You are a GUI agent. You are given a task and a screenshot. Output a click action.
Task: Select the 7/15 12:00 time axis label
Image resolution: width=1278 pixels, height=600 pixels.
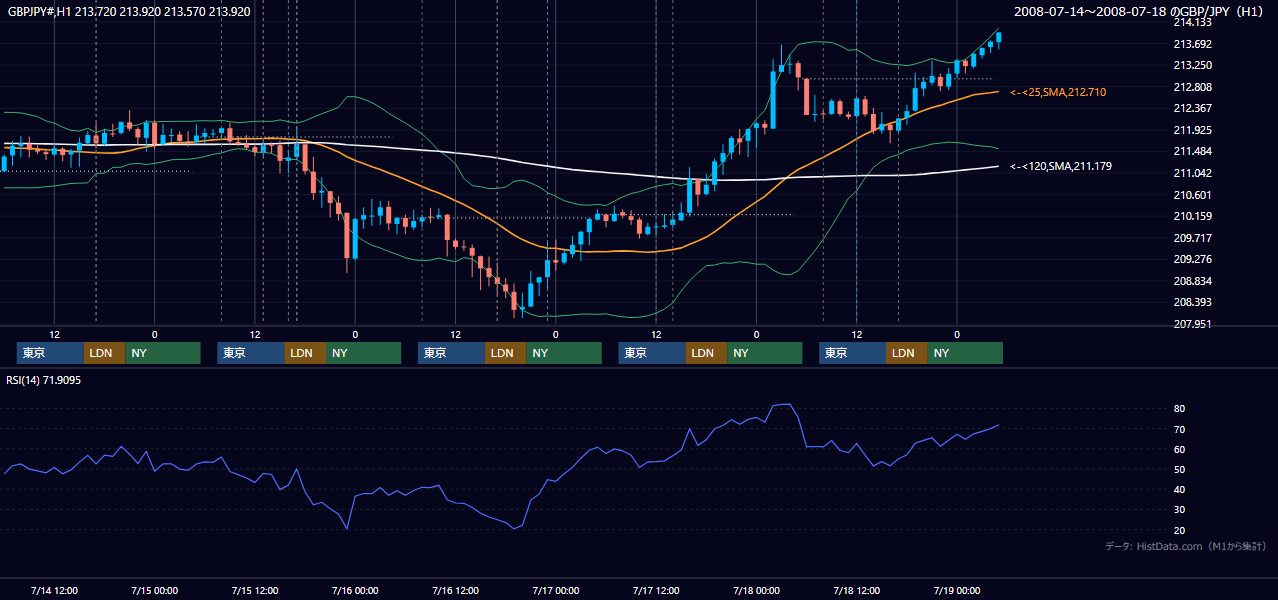point(255,590)
